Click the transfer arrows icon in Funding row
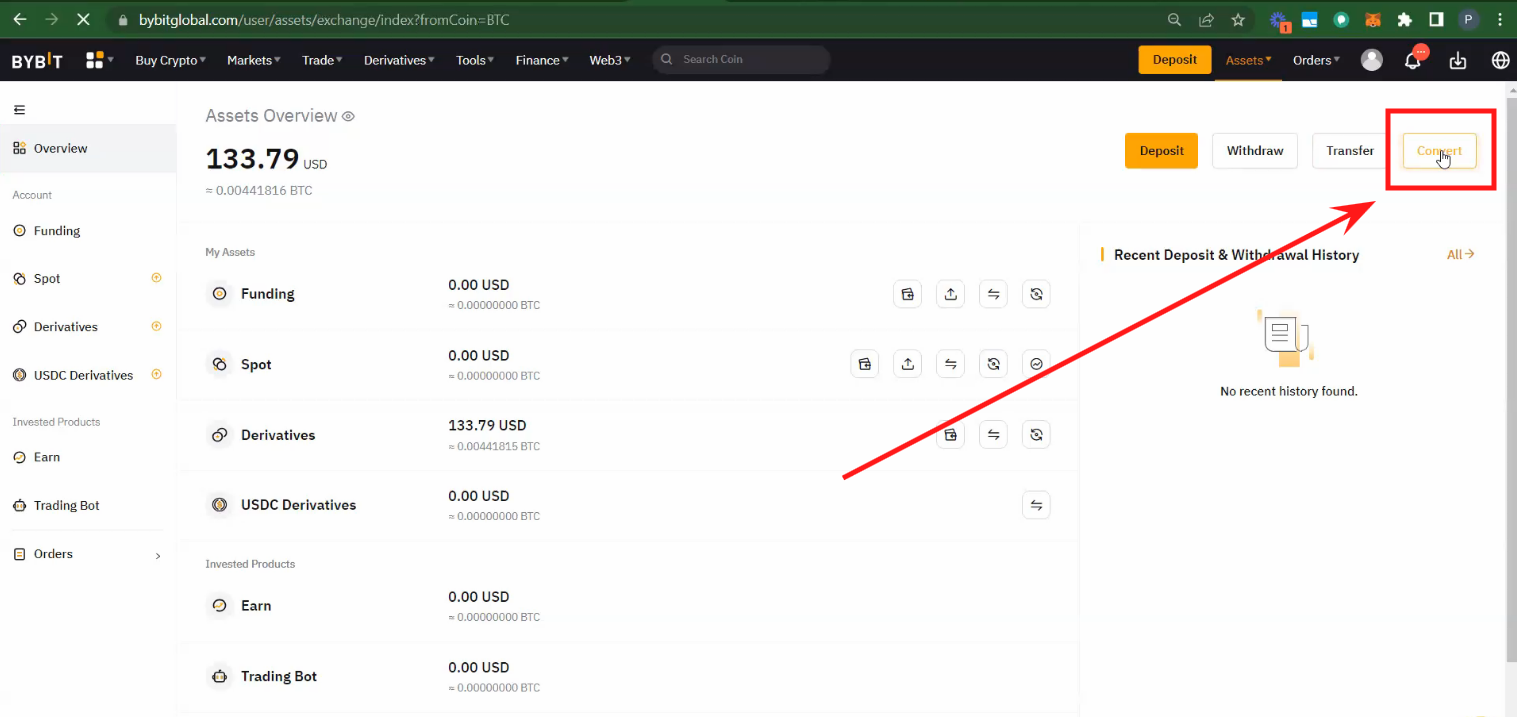Image resolution: width=1517 pixels, height=717 pixels. pos(993,294)
